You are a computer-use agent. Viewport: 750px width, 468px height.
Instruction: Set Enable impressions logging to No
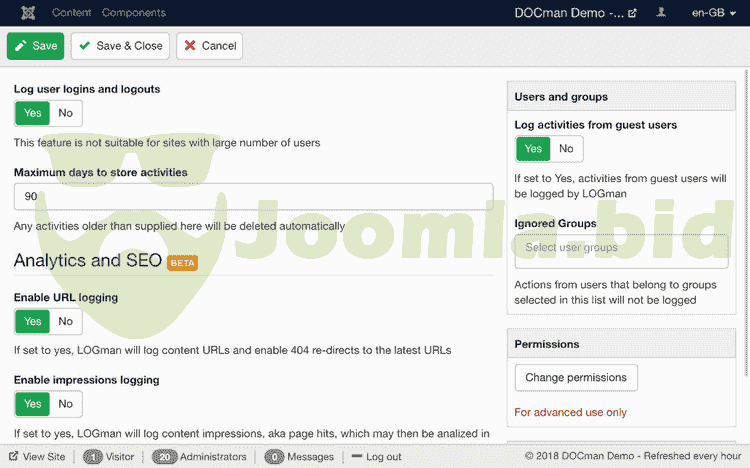coord(66,403)
